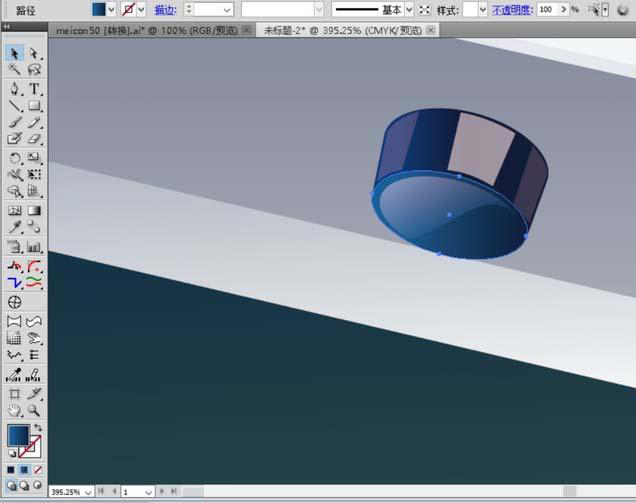
Task: Select the Type tool
Action: click(x=34, y=88)
